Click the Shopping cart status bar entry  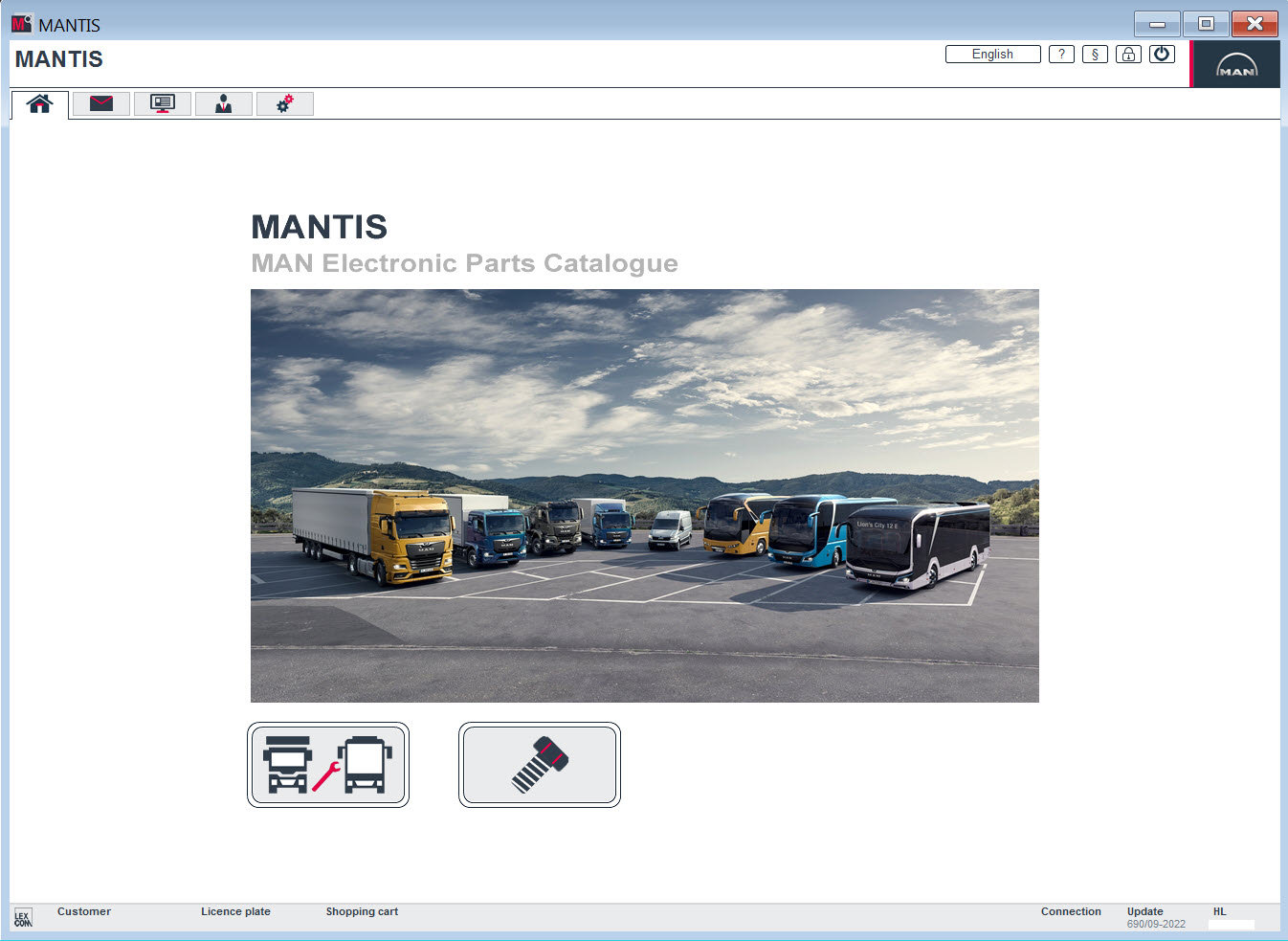click(x=362, y=911)
